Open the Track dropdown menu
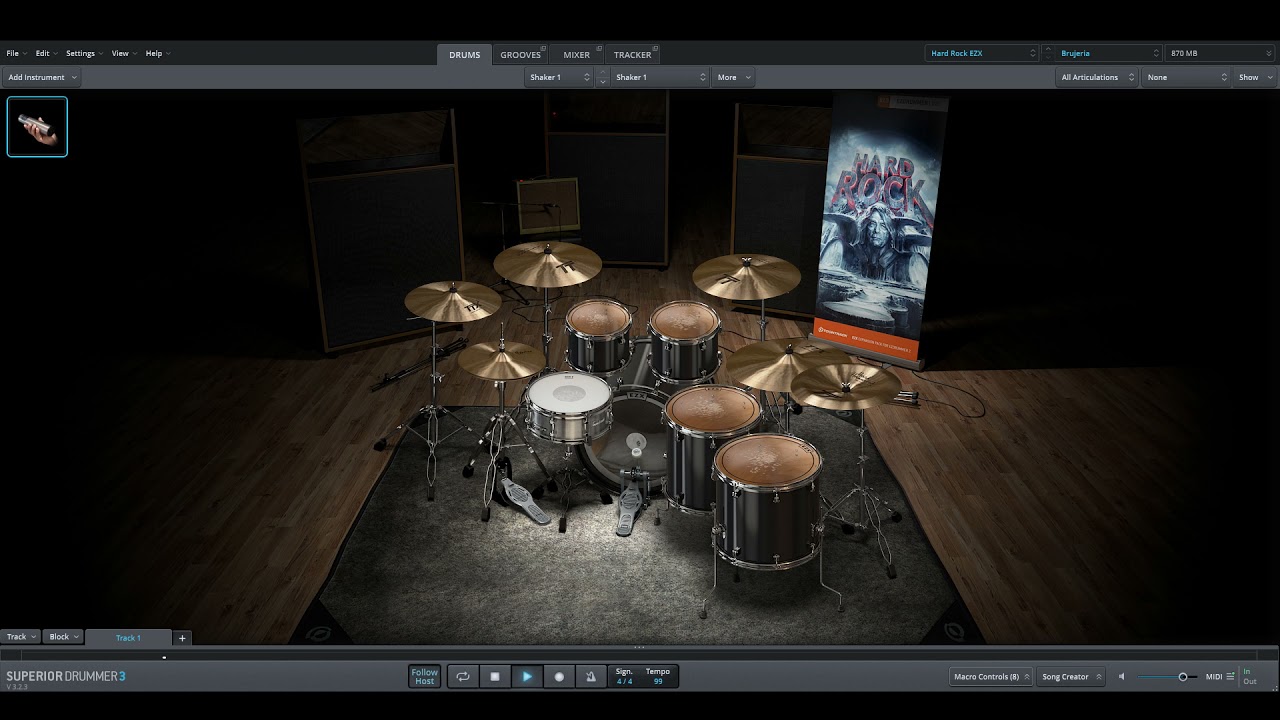This screenshot has width=1280, height=720. point(21,637)
